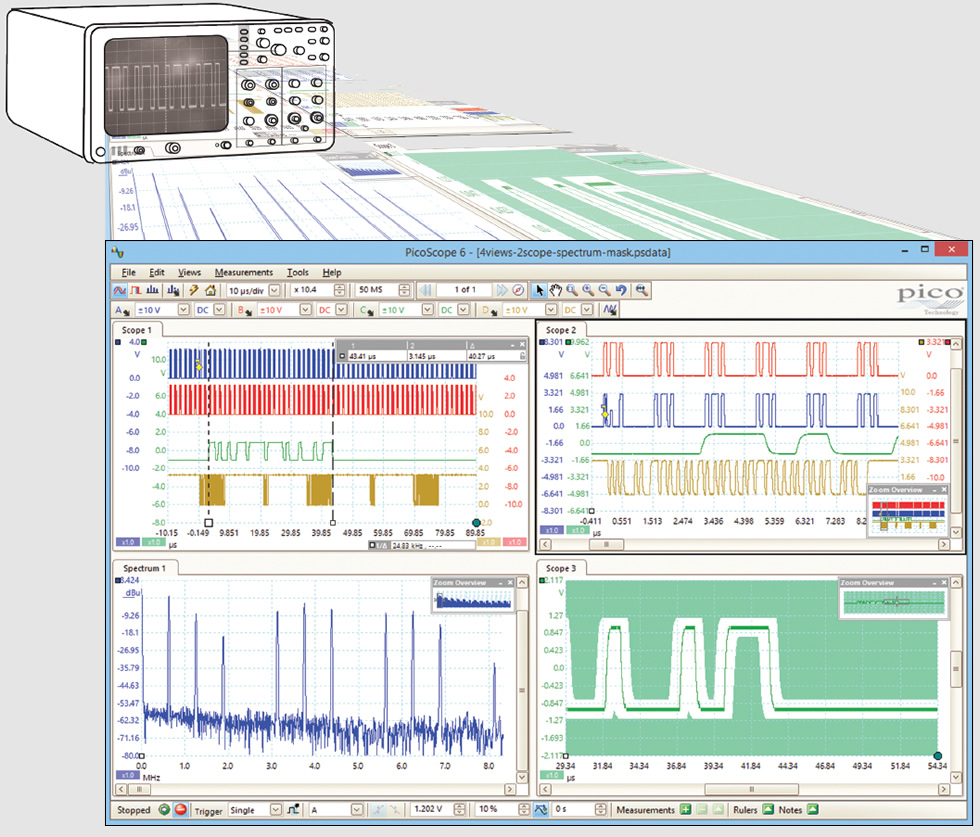Open Channel B DC coupling dropdown
Screen dimensions: 980x837
coord(341,309)
